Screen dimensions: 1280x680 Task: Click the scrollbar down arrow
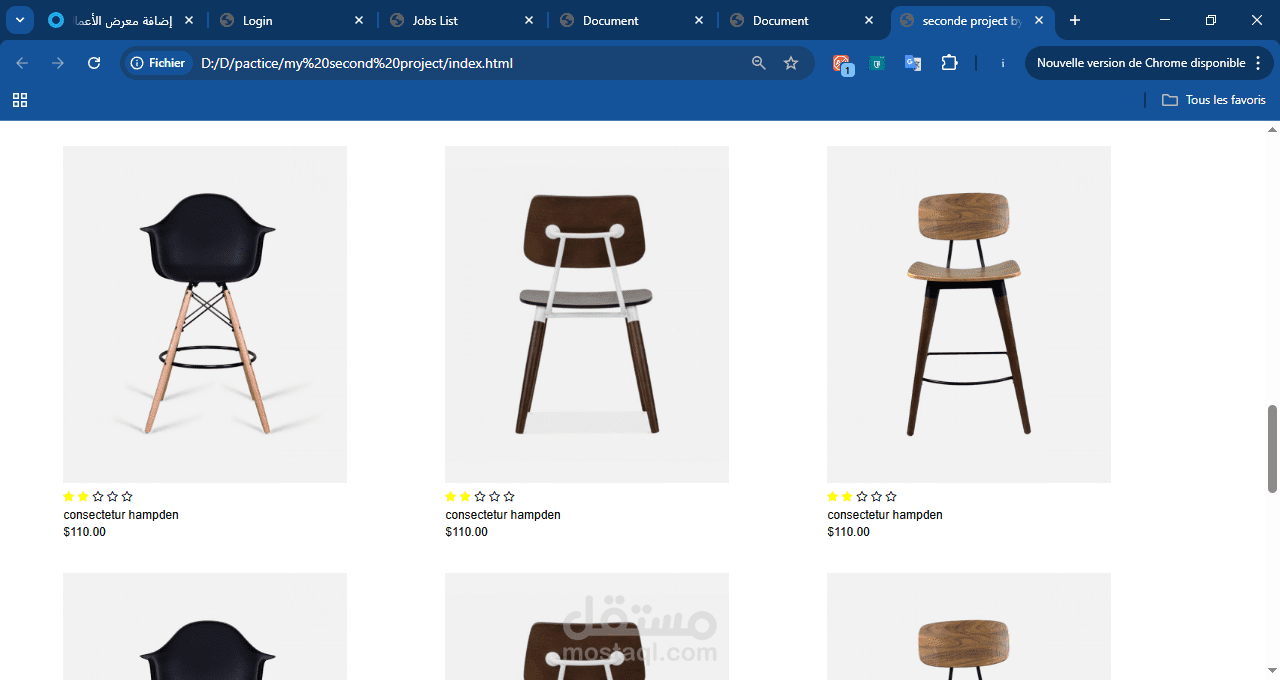pyautogui.click(x=1273, y=671)
